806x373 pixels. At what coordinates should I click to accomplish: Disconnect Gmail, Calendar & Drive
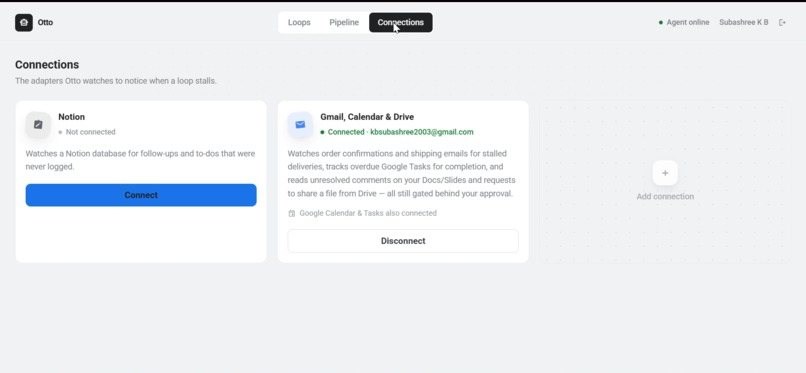click(x=403, y=241)
